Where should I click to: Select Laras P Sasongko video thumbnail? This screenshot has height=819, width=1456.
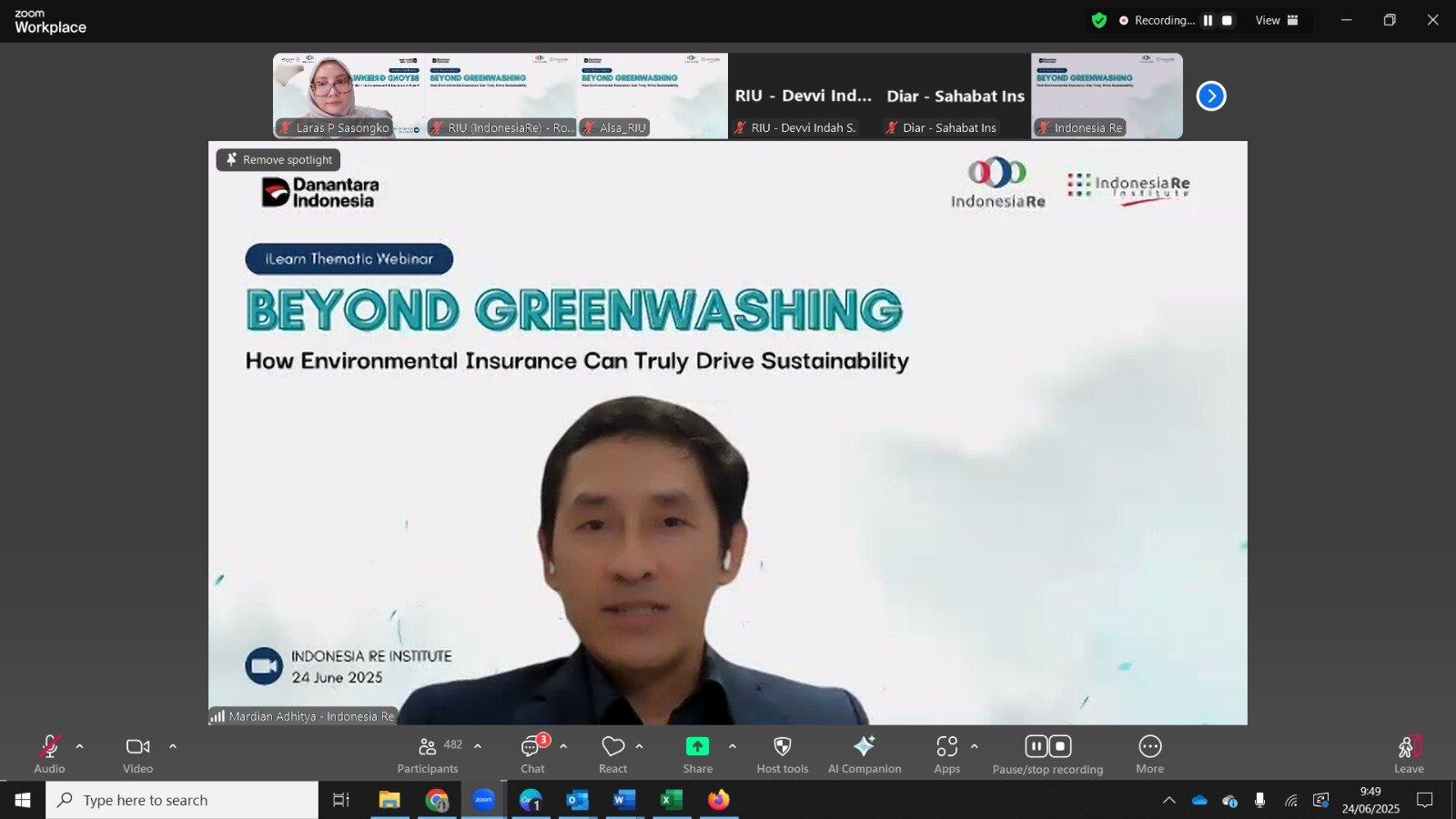click(349, 96)
